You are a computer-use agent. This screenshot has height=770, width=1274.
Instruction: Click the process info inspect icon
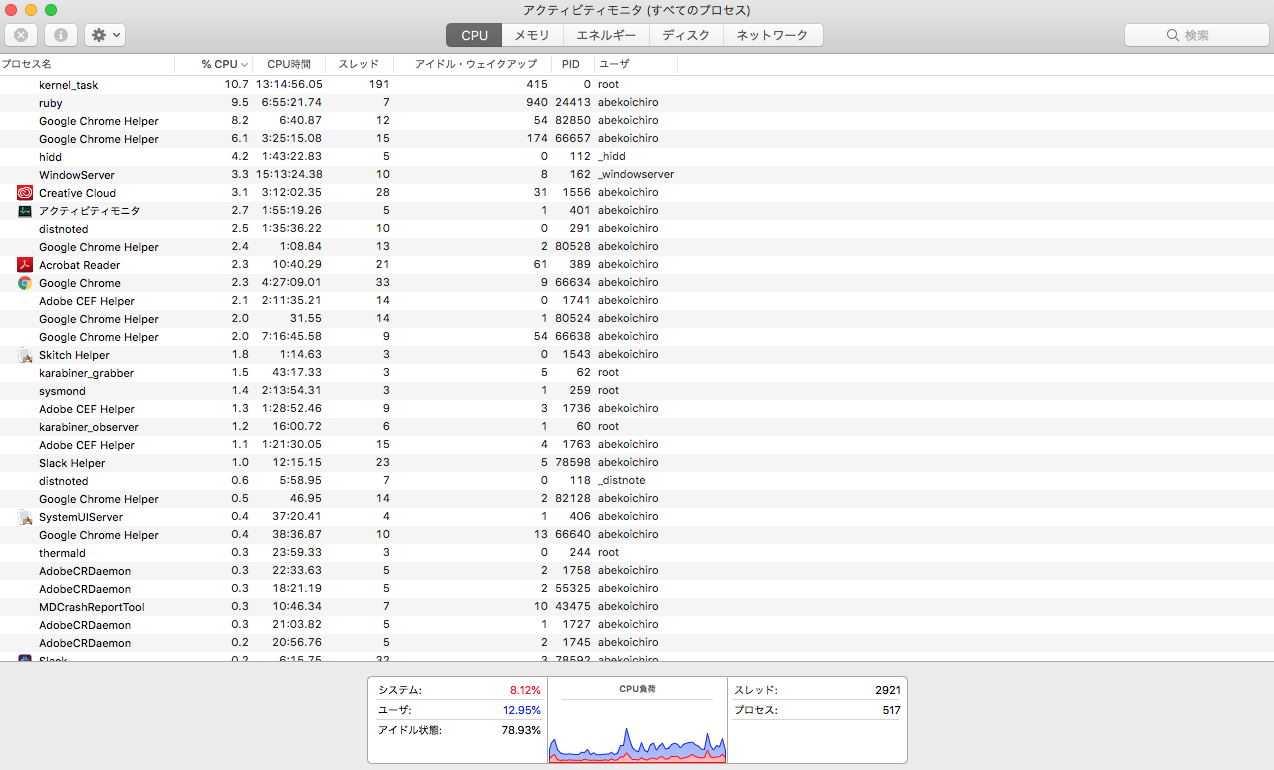[61, 35]
